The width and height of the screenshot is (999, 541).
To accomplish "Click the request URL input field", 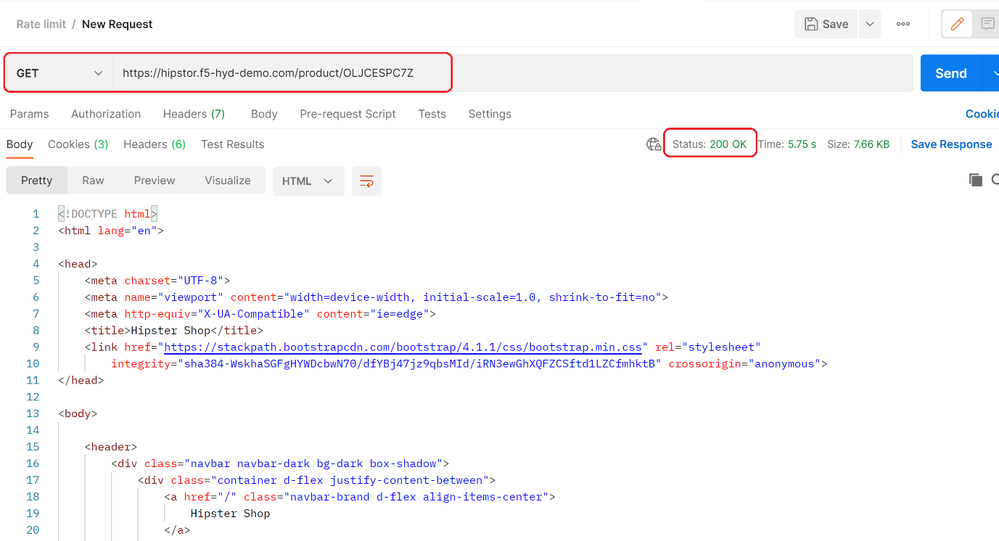I will (280, 73).
